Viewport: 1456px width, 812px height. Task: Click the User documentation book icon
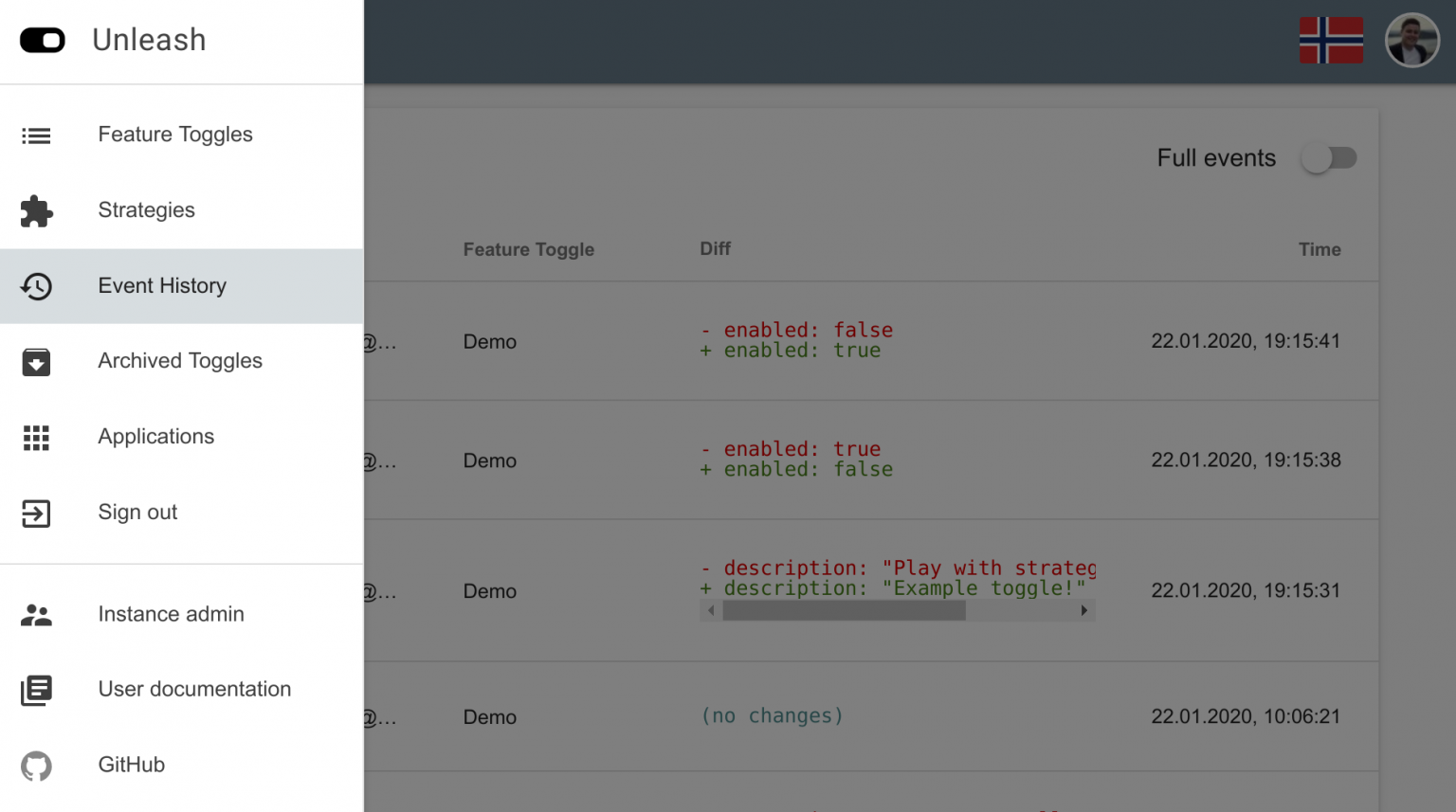(x=36, y=690)
